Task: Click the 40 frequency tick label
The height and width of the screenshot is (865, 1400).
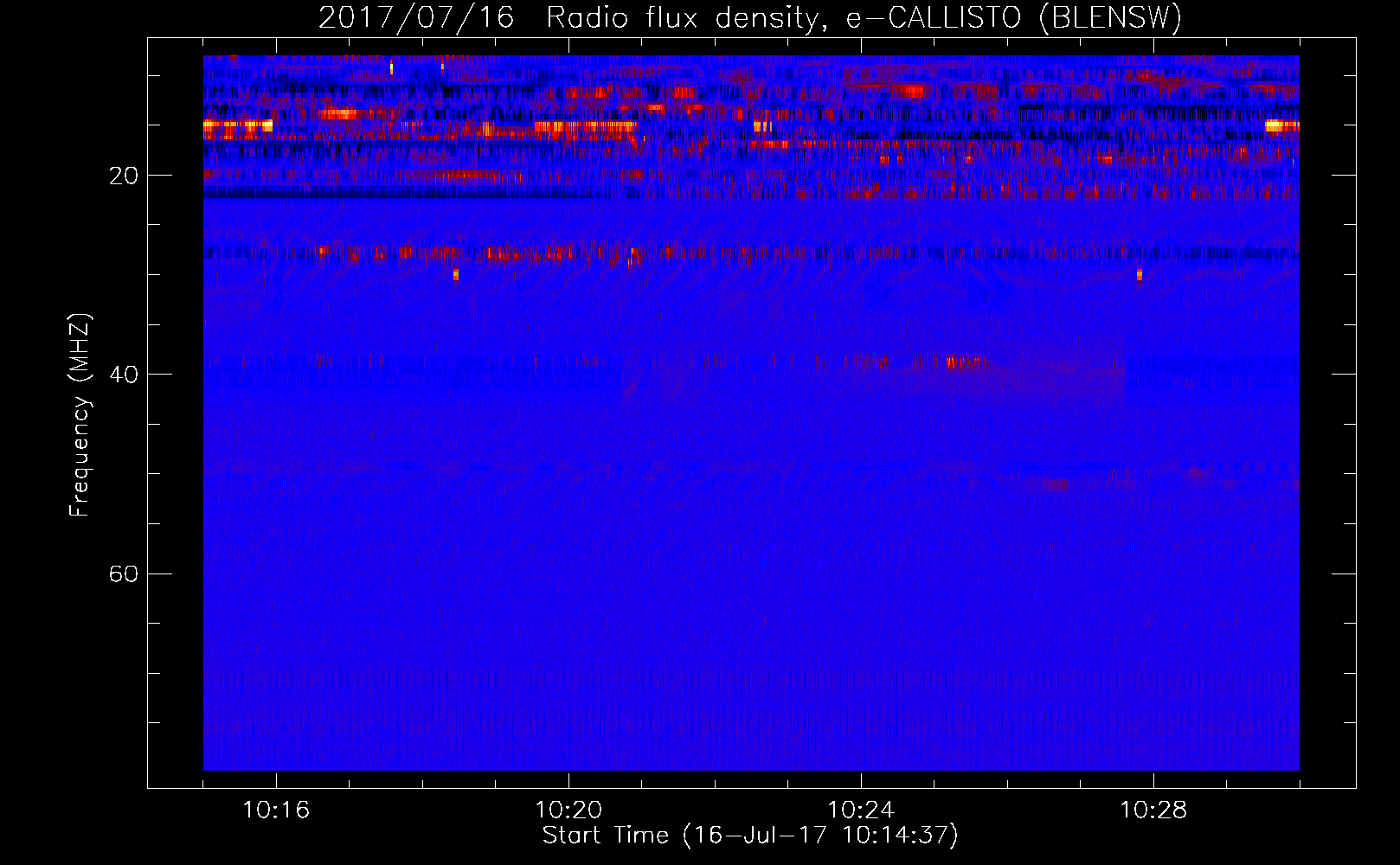Action: click(x=124, y=375)
